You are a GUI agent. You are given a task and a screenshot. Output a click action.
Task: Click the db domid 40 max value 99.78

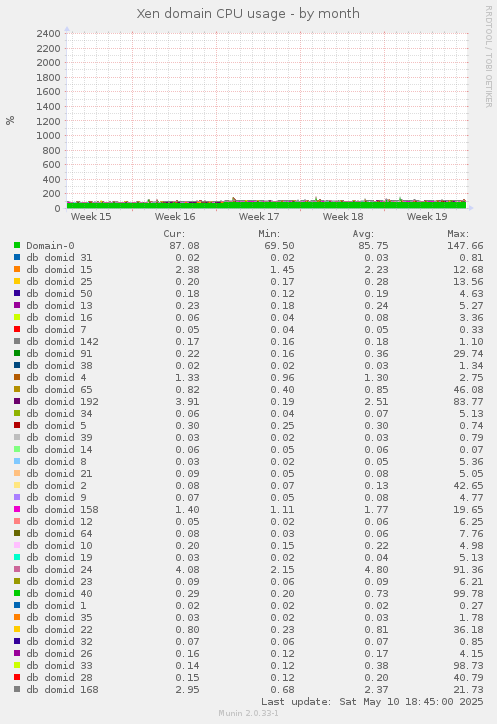[x=468, y=594]
